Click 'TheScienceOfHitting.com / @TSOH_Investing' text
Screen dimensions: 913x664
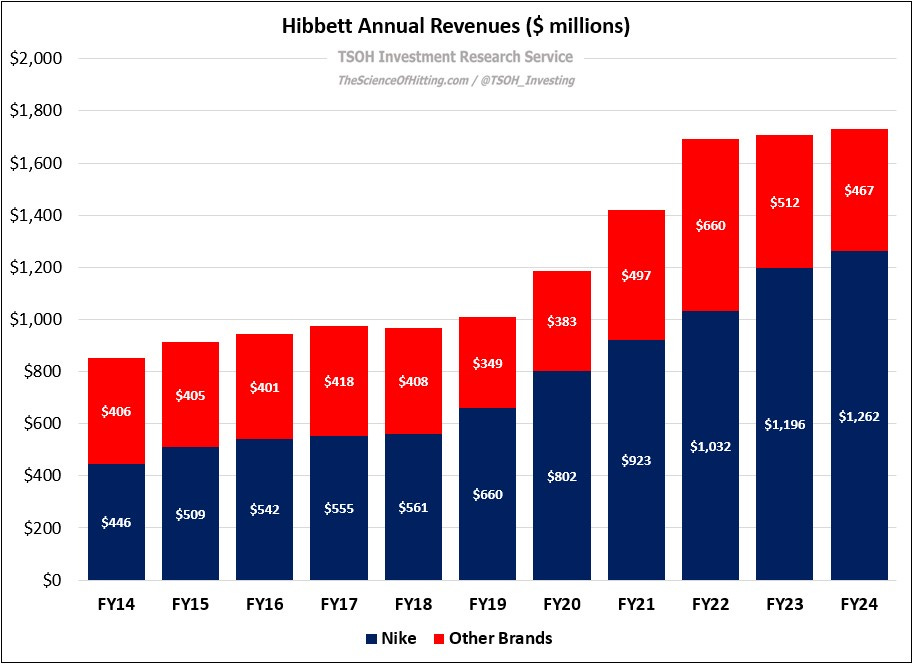(x=456, y=80)
